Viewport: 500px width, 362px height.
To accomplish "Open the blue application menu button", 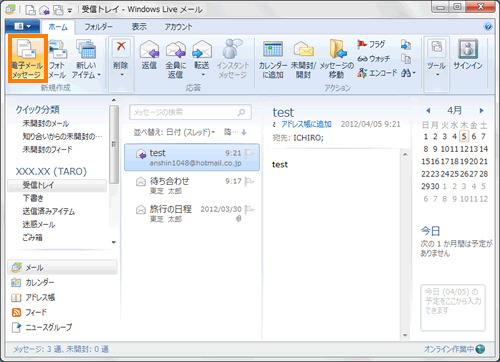I will [x=22, y=26].
